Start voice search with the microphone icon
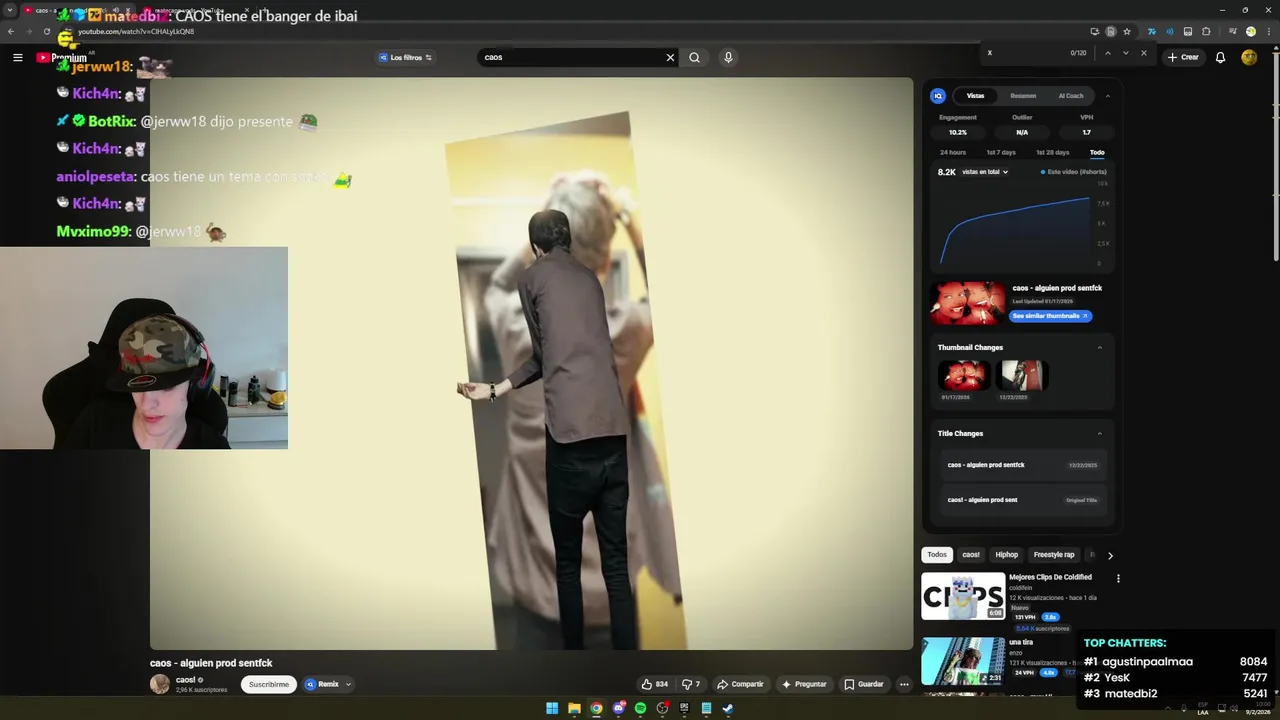Screen dimensions: 1280x720 click(x=728, y=57)
